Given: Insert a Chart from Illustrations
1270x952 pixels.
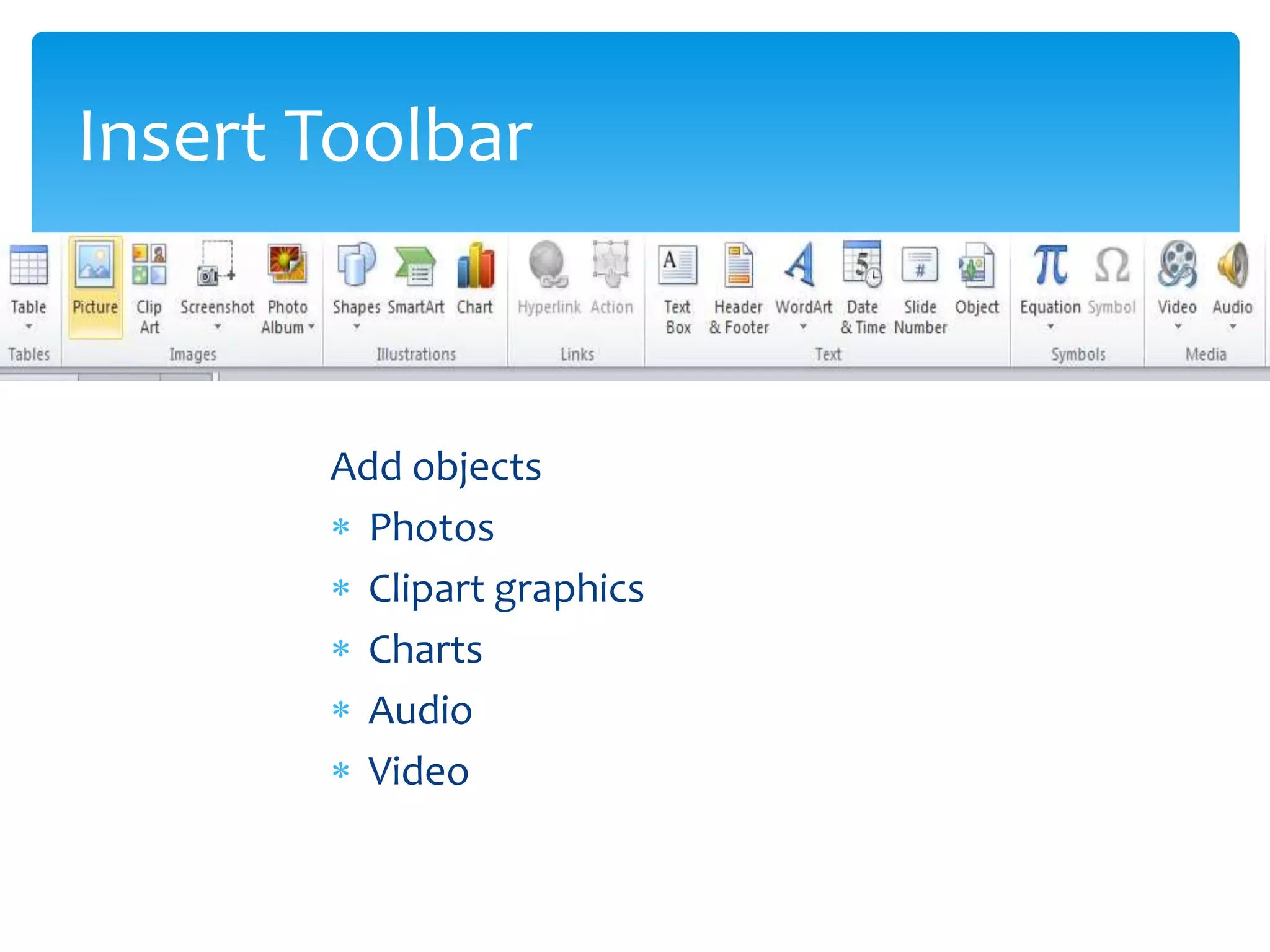Looking at the screenshot, I should click(x=475, y=267).
